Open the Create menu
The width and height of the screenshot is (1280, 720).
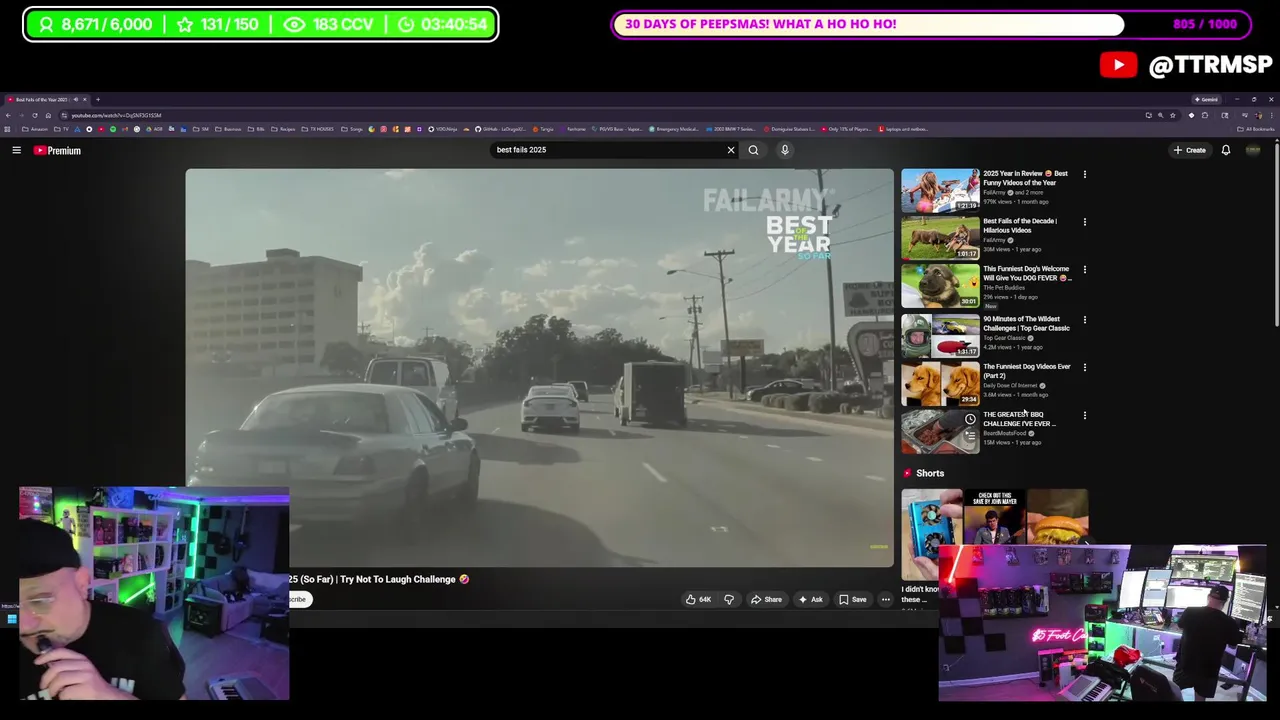click(x=1190, y=150)
